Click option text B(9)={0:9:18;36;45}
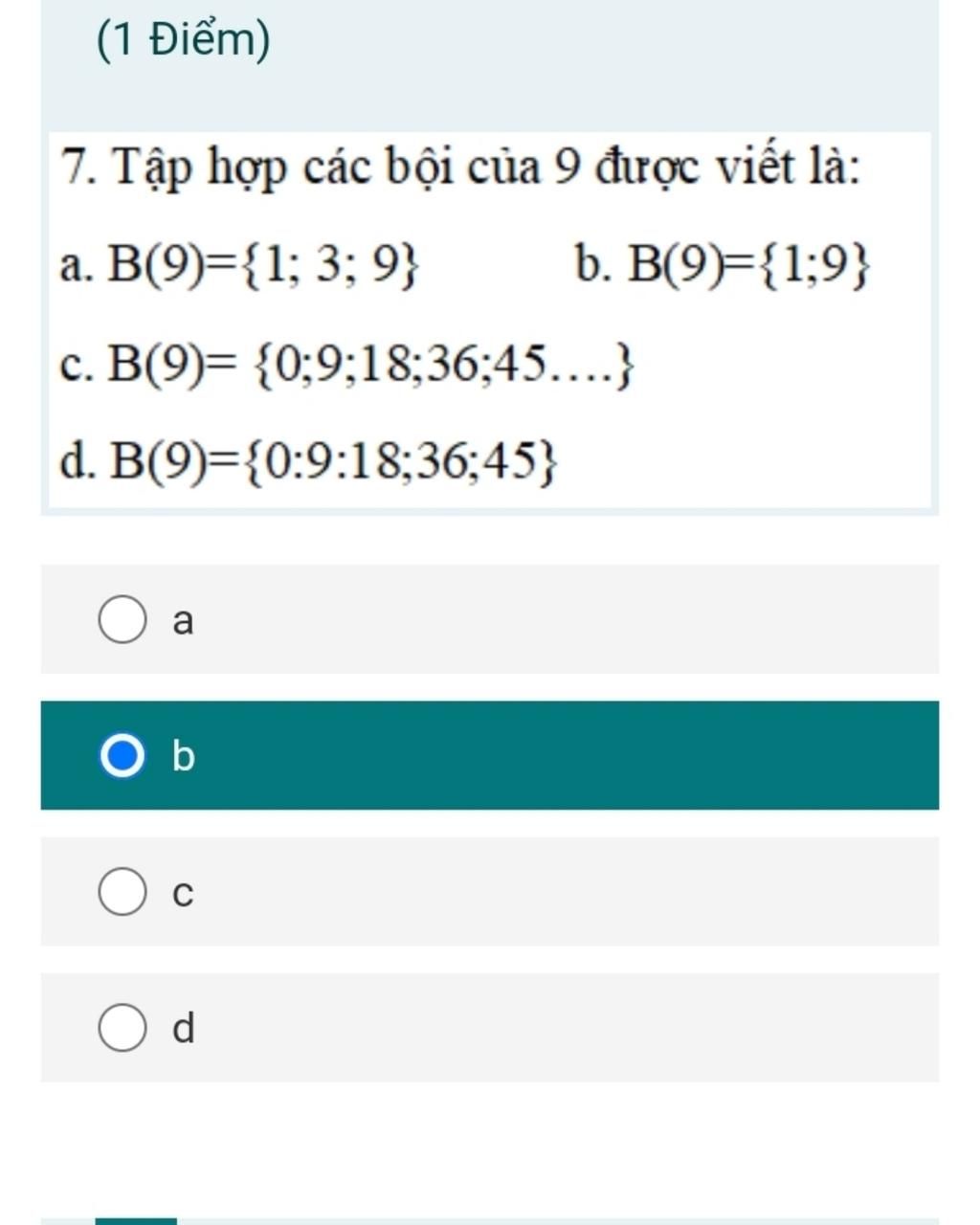This screenshot has width=980, height=1225. (331, 463)
